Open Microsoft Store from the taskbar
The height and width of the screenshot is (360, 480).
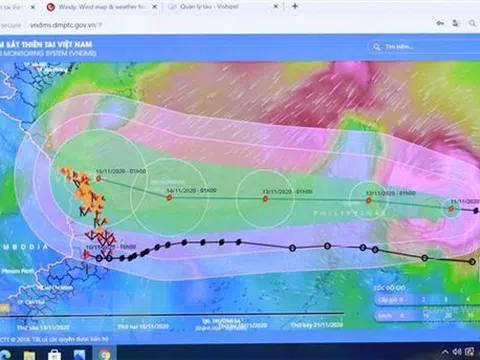[54, 355]
